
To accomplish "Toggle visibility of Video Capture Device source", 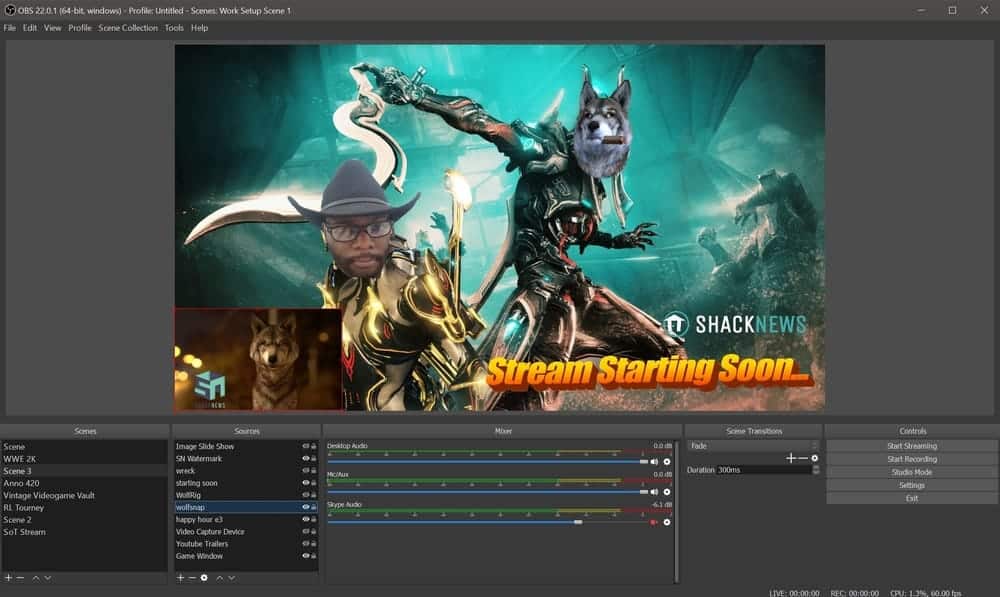I will tap(305, 531).
